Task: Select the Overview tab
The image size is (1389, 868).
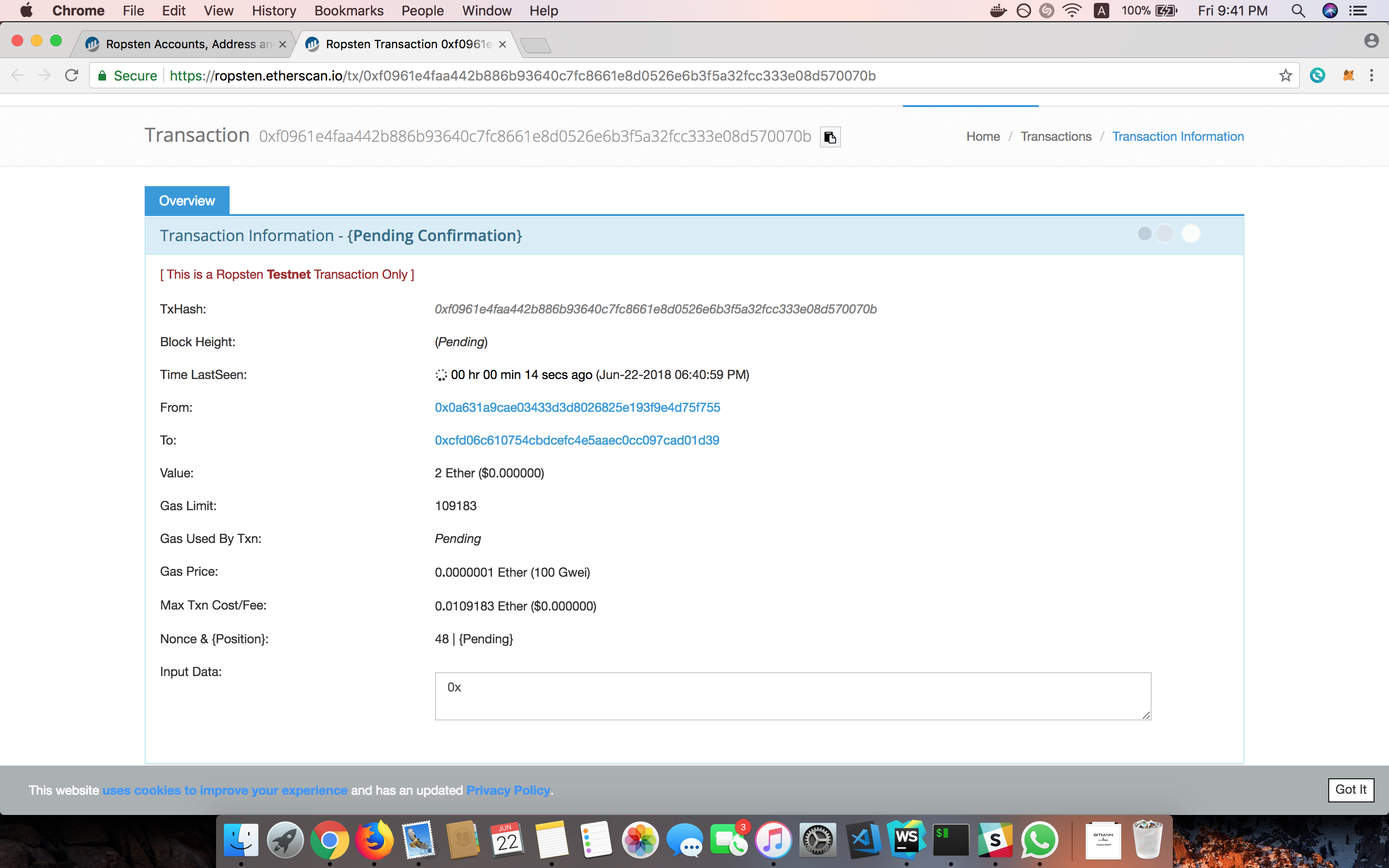Action: 187,201
